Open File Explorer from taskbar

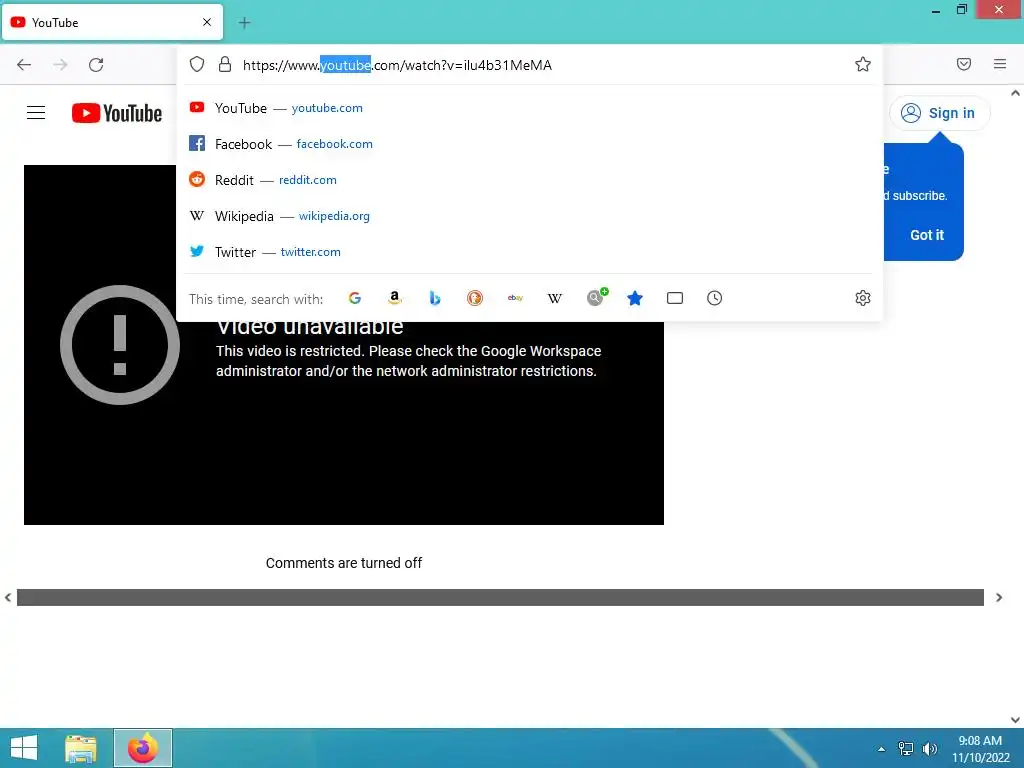click(81, 748)
